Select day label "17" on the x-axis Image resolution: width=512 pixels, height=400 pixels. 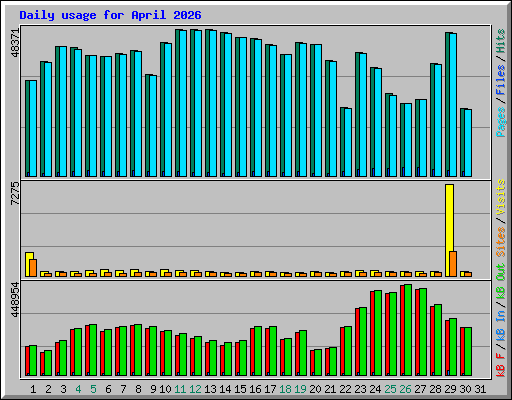(270, 389)
